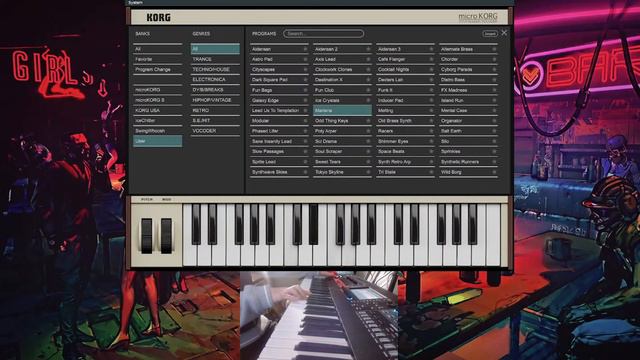Viewport: 640px width, 360px height.
Task: Select the All genre filter
Action: point(215,49)
